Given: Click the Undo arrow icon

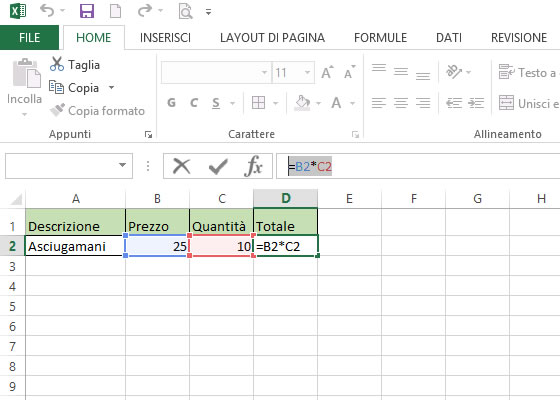Looking at the screenshot, I should [x=47, y=11].
